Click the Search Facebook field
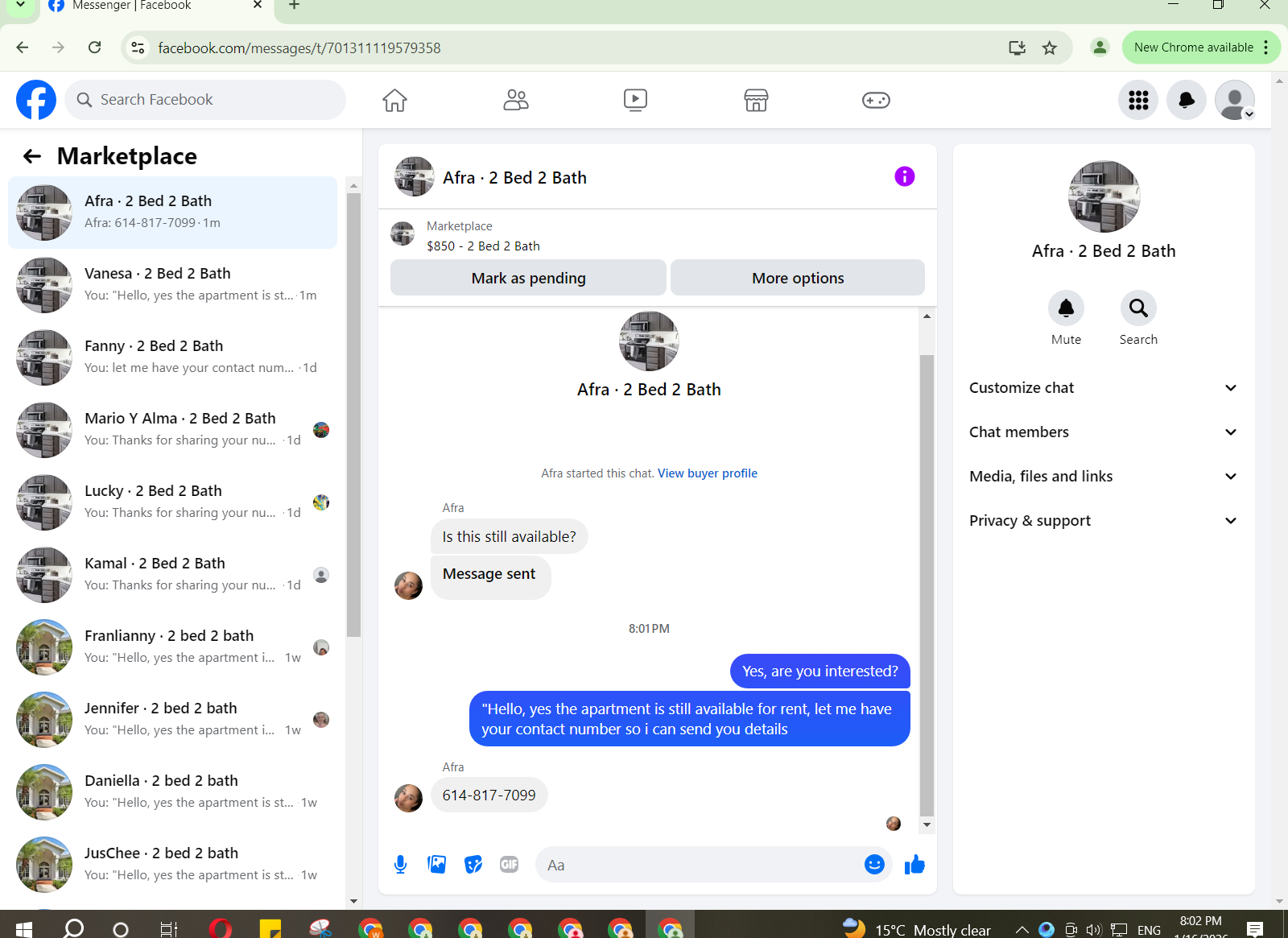This screenshot has width=1288, height=938. tap(205, 100)
